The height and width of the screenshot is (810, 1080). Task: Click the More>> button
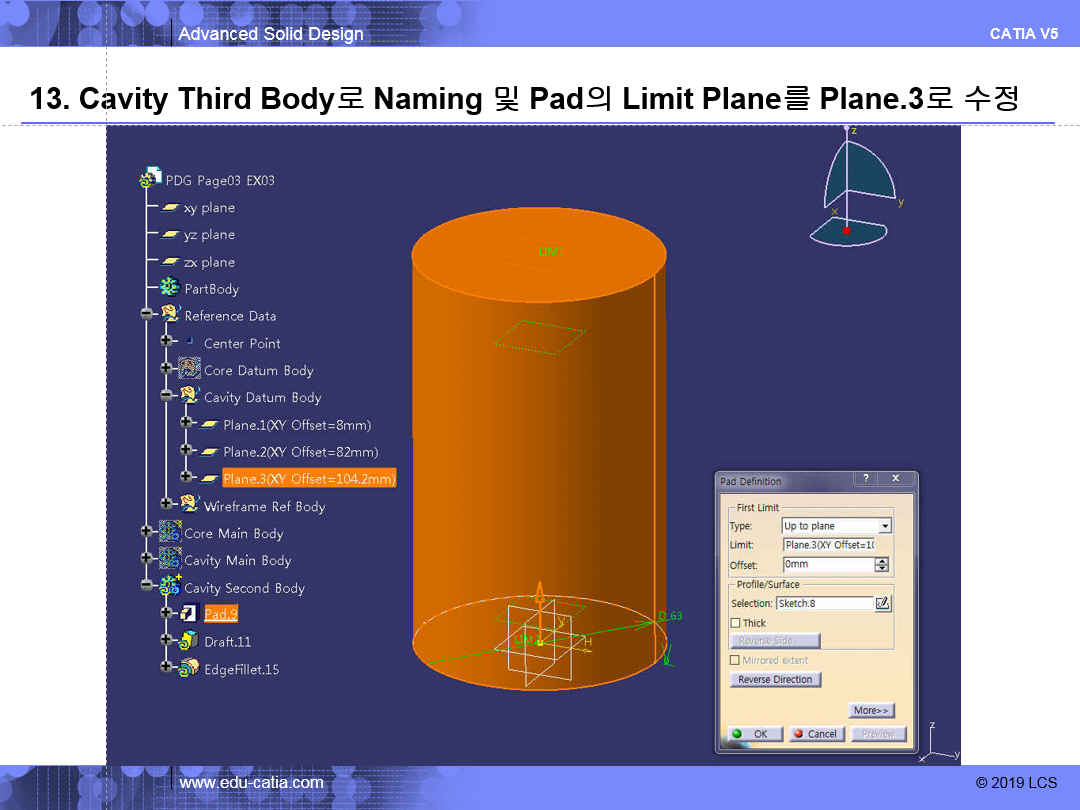[x=871, y=710]
